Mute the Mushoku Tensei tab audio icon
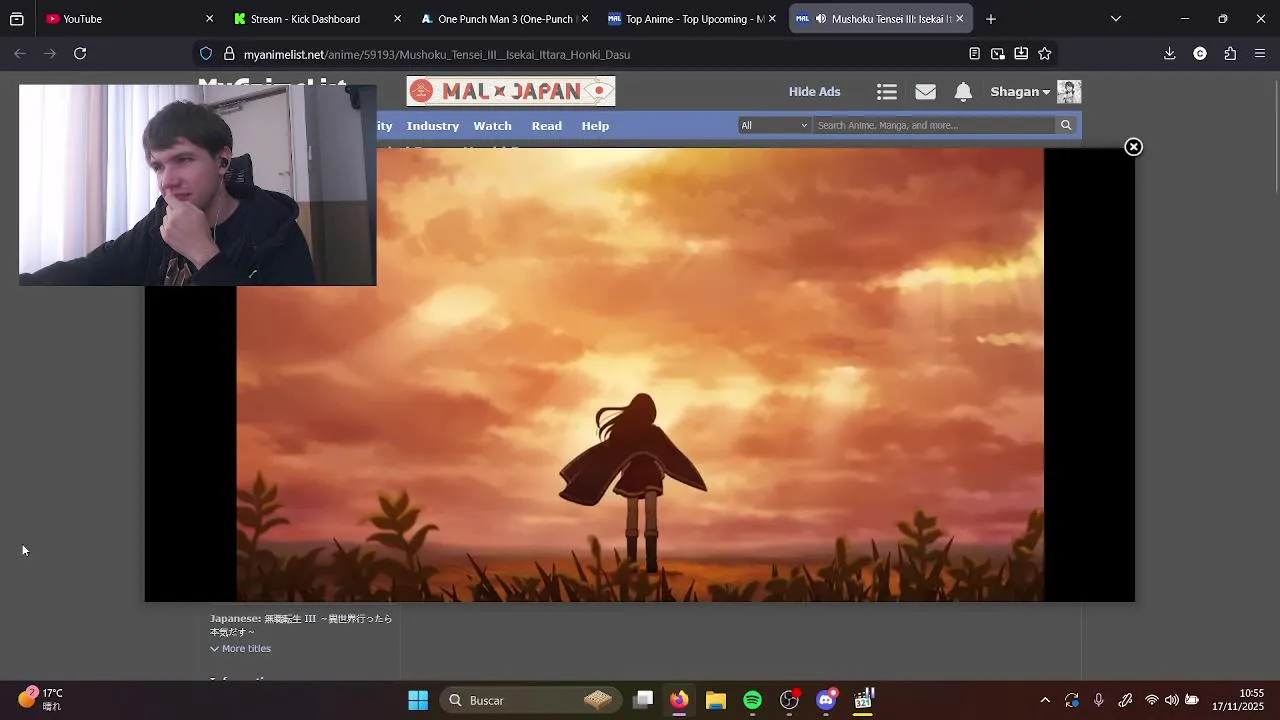 821,19
